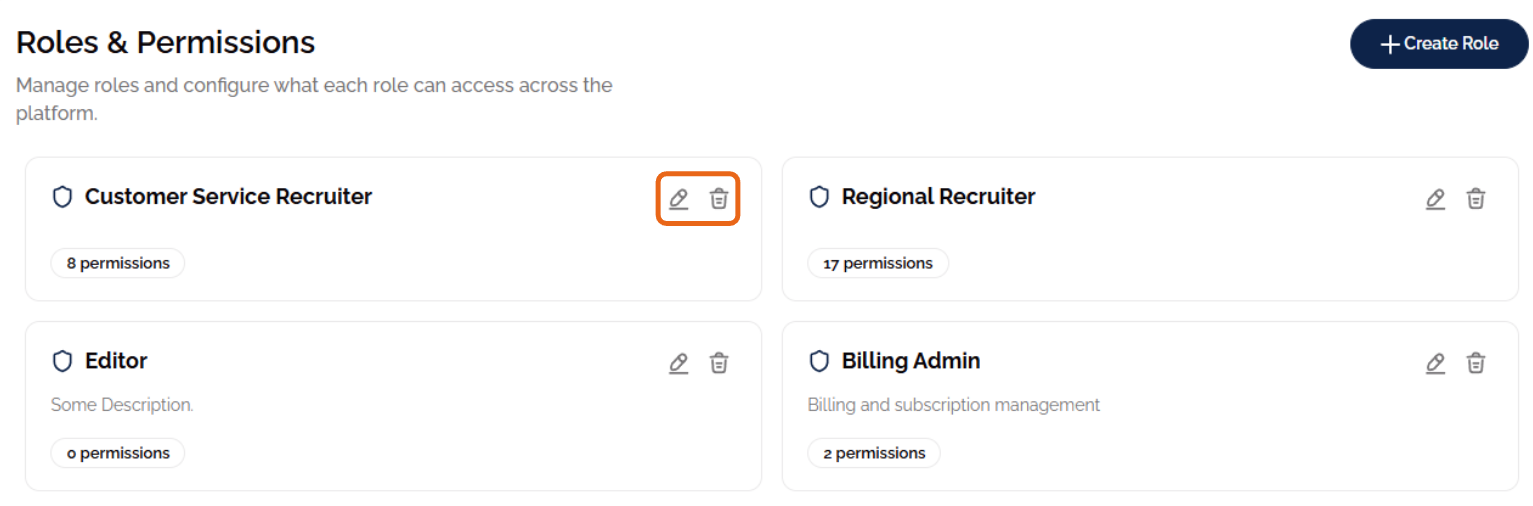Click the trash icon on Editor card

point(719,363)
